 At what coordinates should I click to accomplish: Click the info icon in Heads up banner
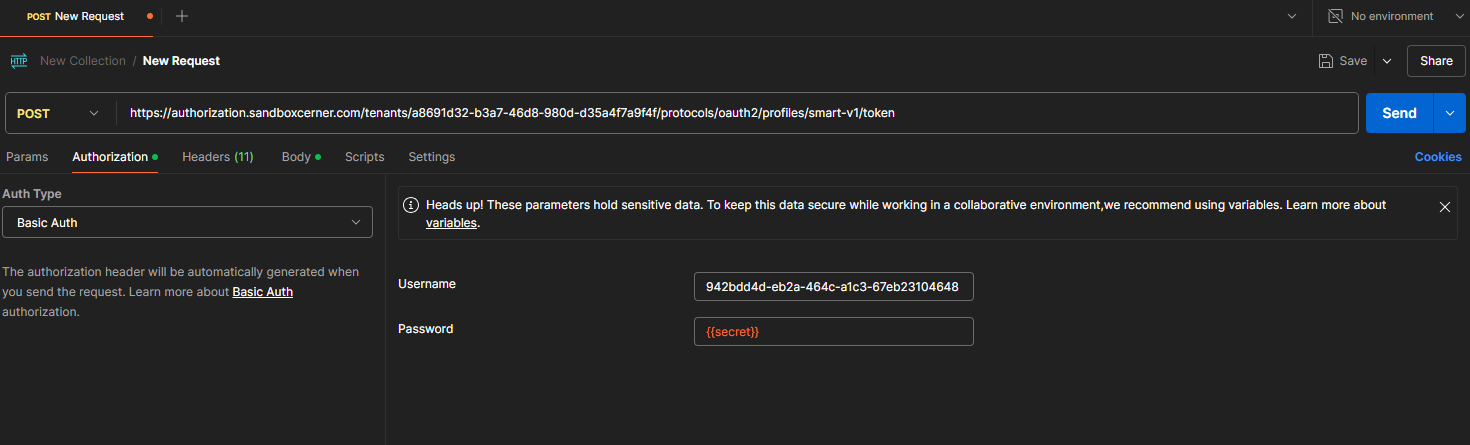coord(410,205)
